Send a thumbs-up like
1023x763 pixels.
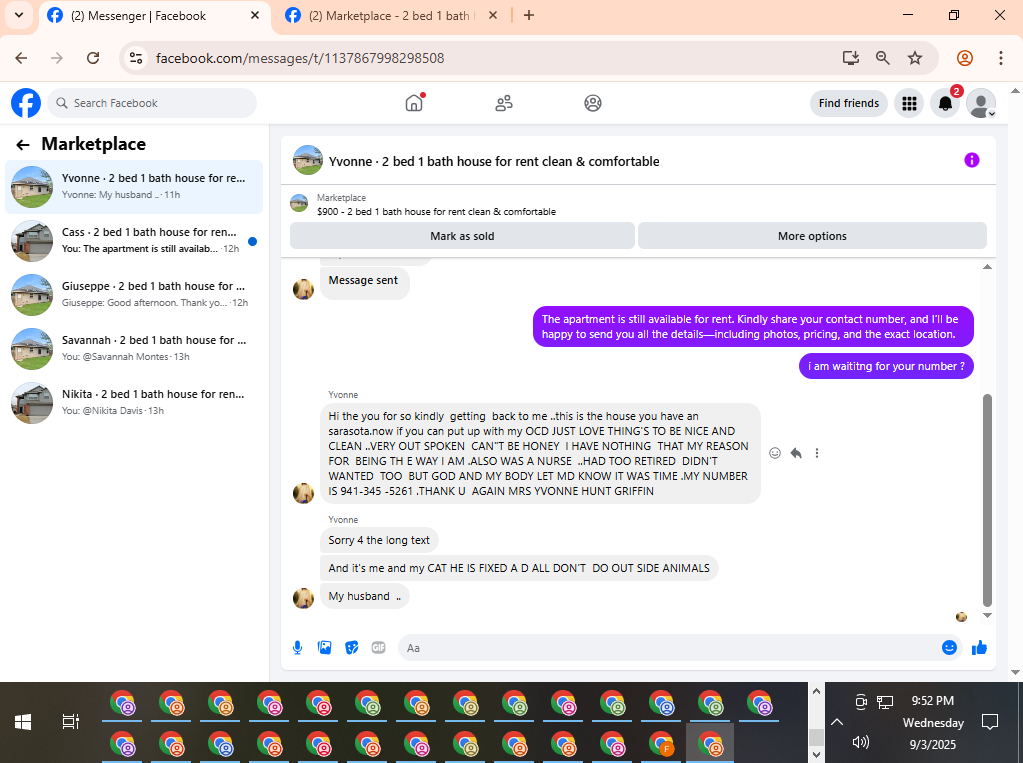click(979, 647)
